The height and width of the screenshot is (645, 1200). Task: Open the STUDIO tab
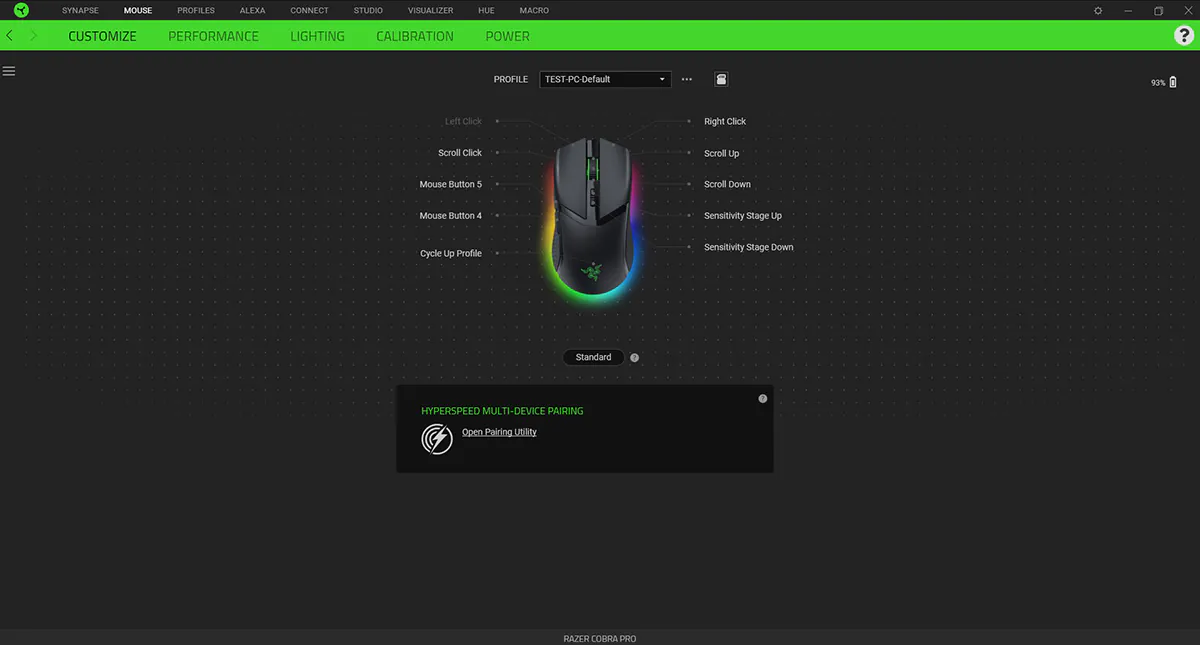click(368, 10)
